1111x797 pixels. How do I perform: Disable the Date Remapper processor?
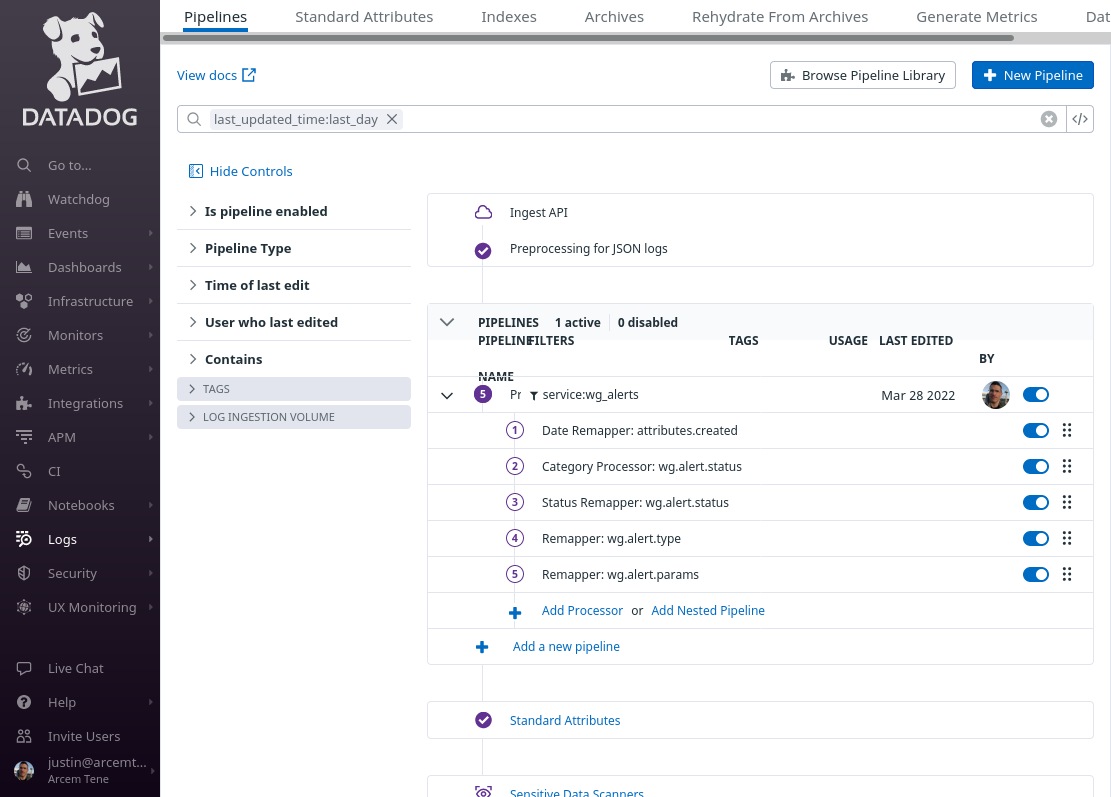(x=1036, y=430)
